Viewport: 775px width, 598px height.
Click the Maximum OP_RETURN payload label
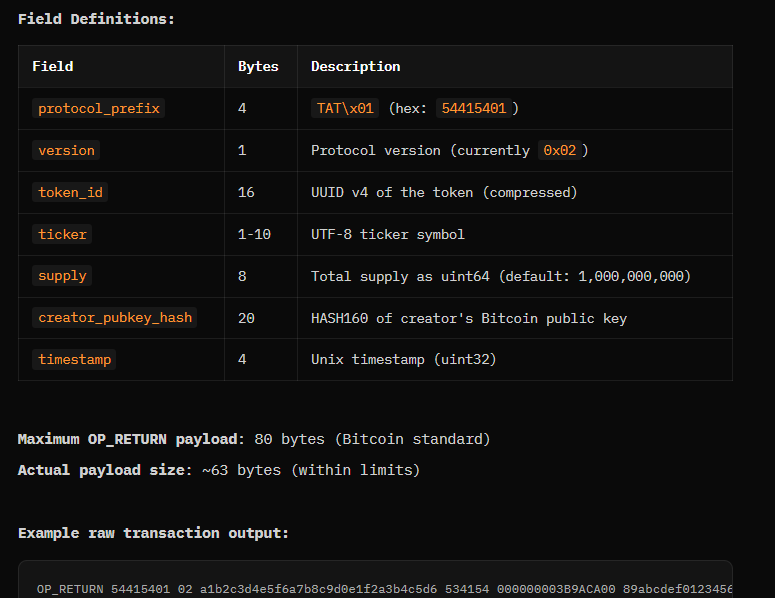[128, 439]
